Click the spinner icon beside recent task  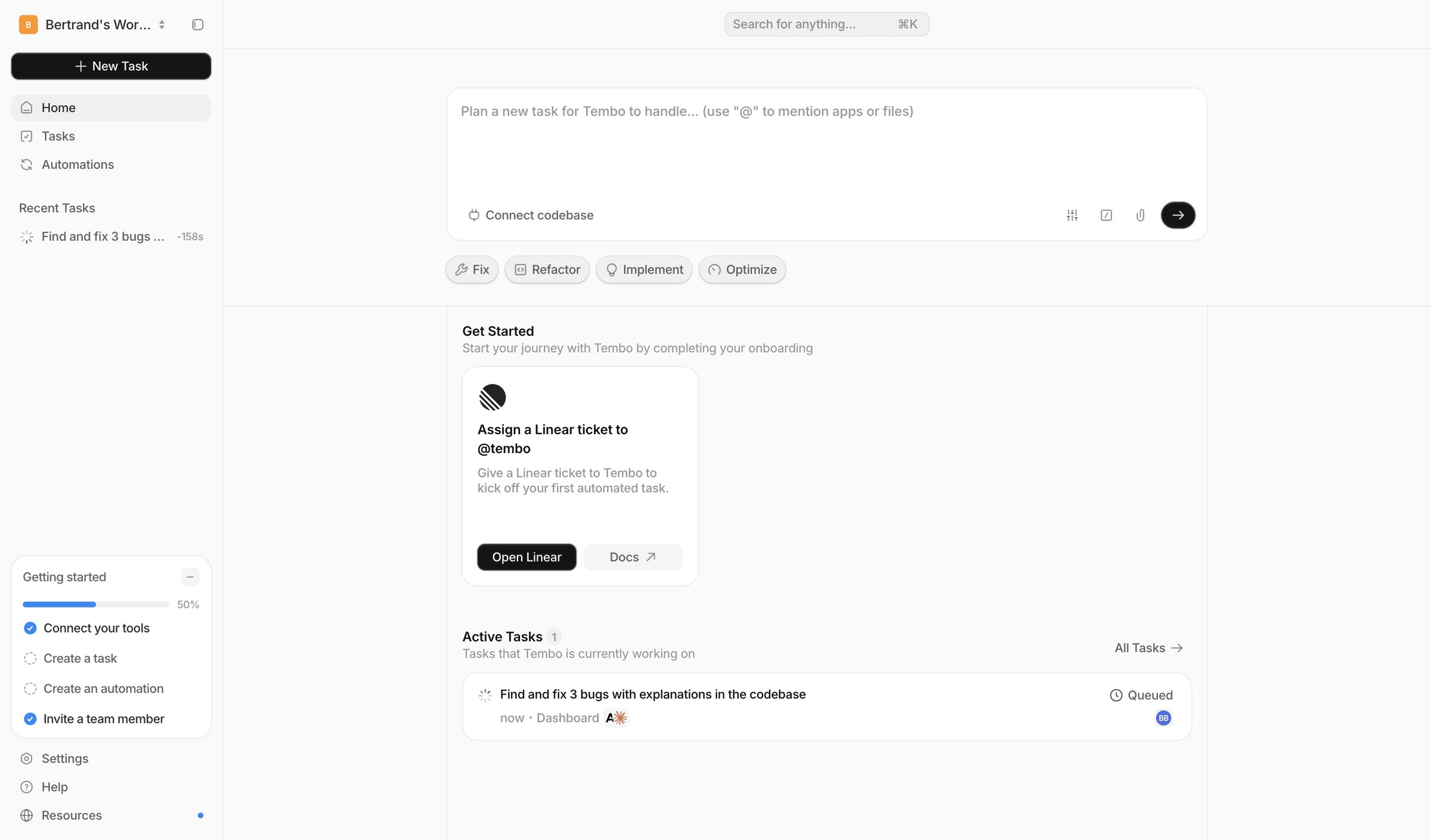click(x=26, y=237)
